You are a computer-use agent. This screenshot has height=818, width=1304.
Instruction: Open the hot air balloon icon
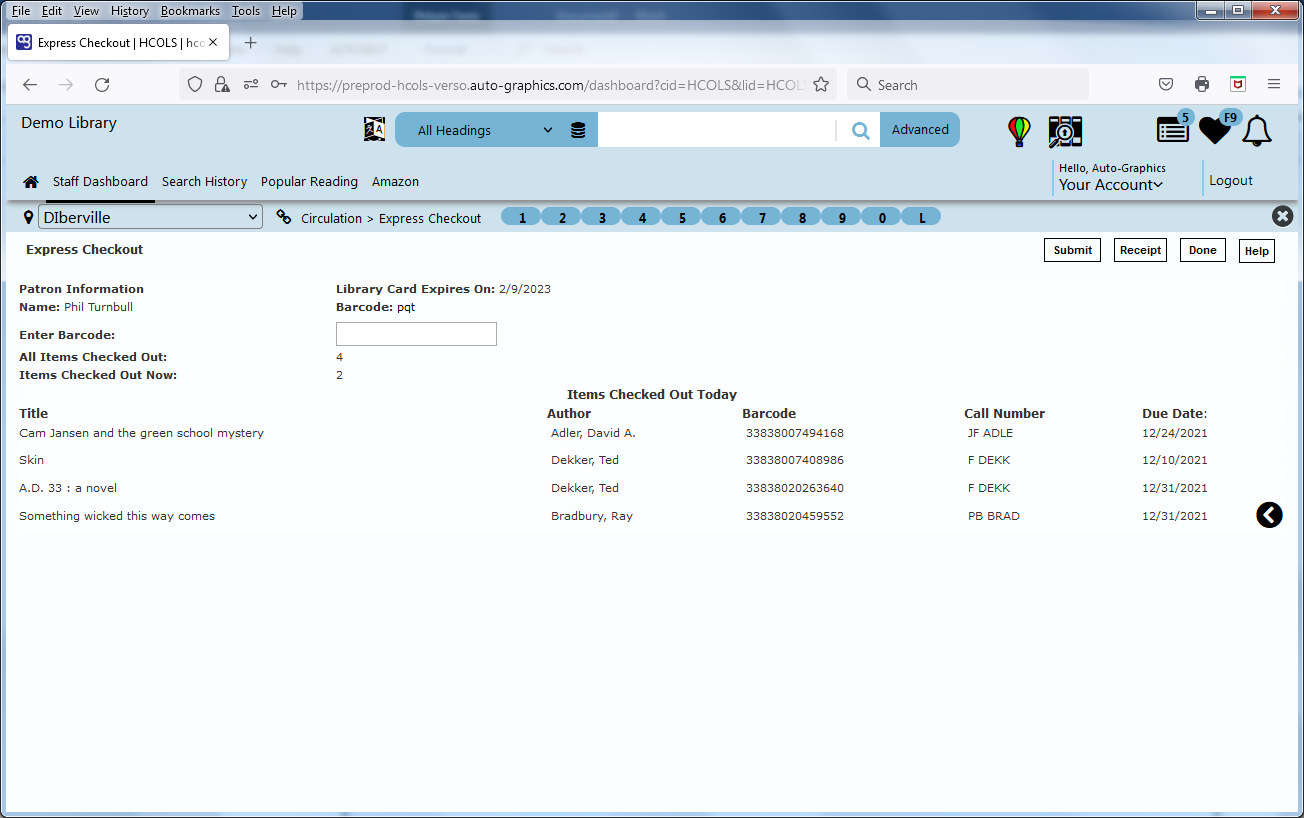click(x=1019, y=131)
